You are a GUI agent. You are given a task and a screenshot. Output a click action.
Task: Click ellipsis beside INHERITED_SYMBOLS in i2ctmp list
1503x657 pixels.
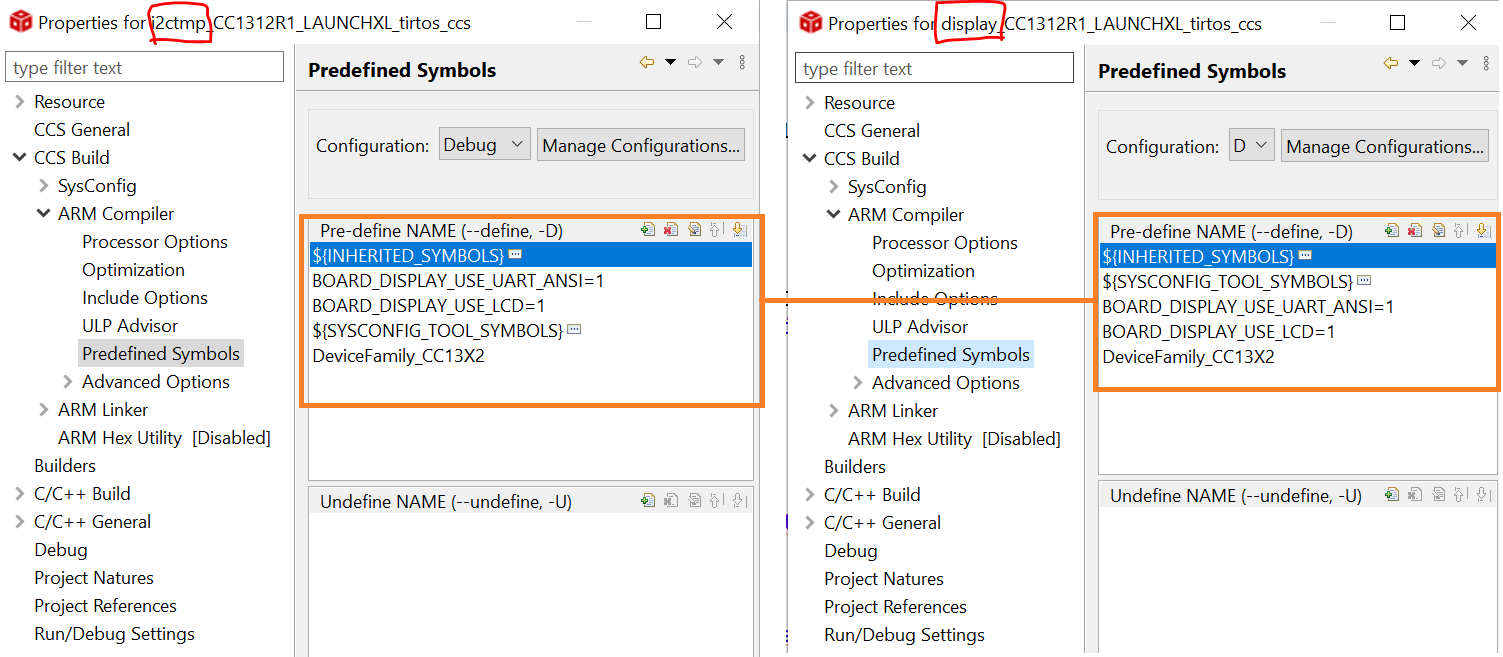515,255
